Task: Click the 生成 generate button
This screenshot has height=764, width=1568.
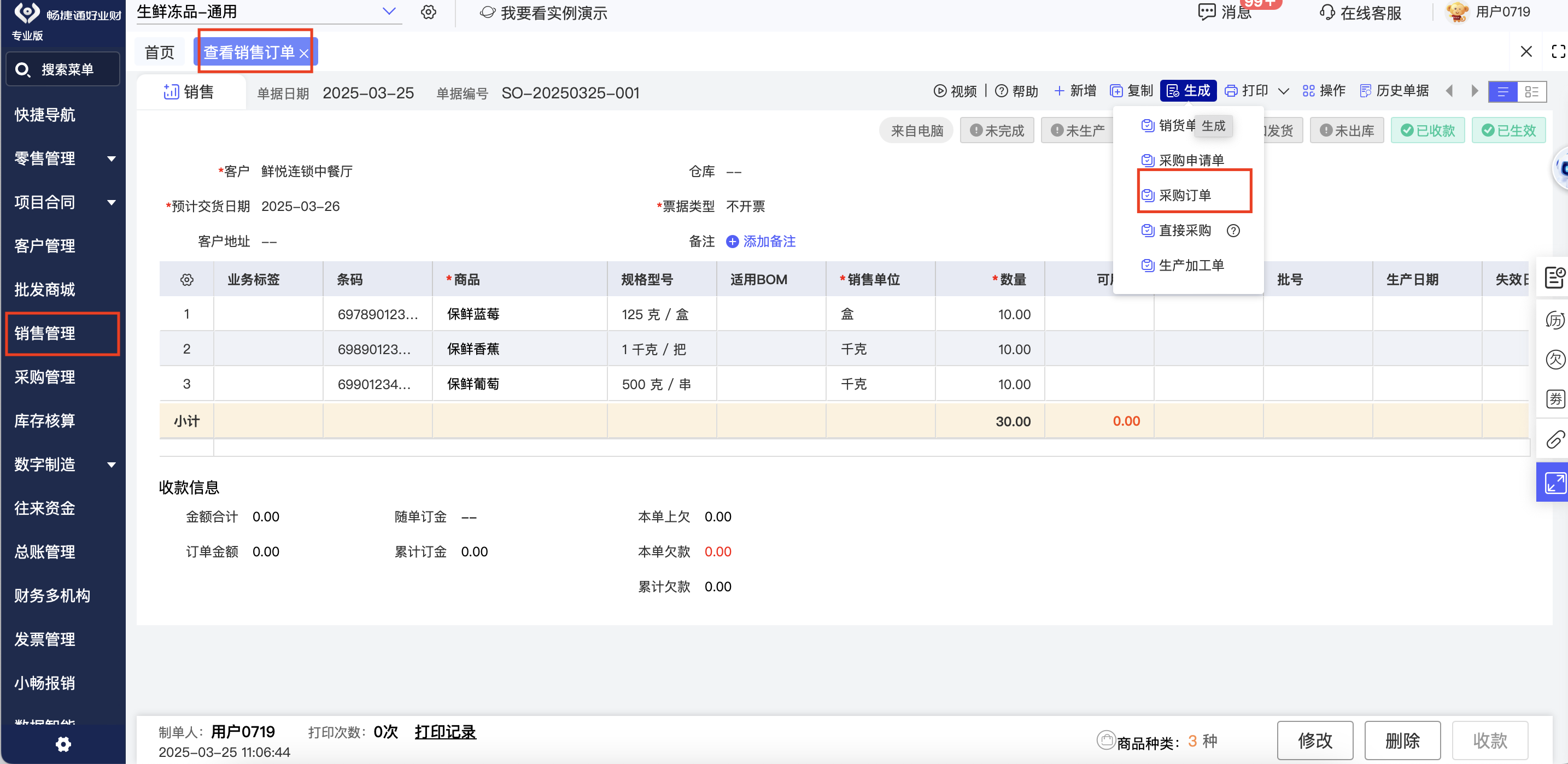Action: coord(1188,91)
